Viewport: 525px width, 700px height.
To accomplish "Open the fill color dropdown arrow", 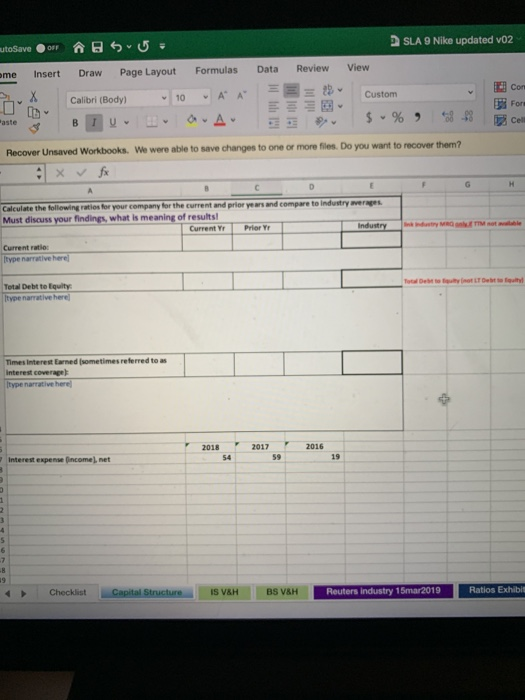I will point(205,120).
